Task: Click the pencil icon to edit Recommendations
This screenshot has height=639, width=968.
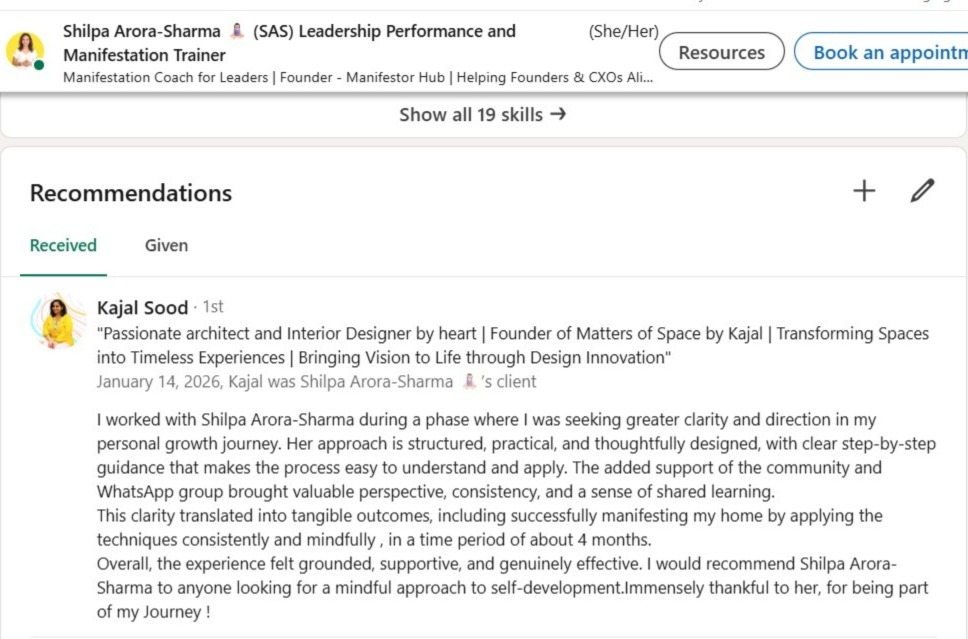Action: coord(922,191)
